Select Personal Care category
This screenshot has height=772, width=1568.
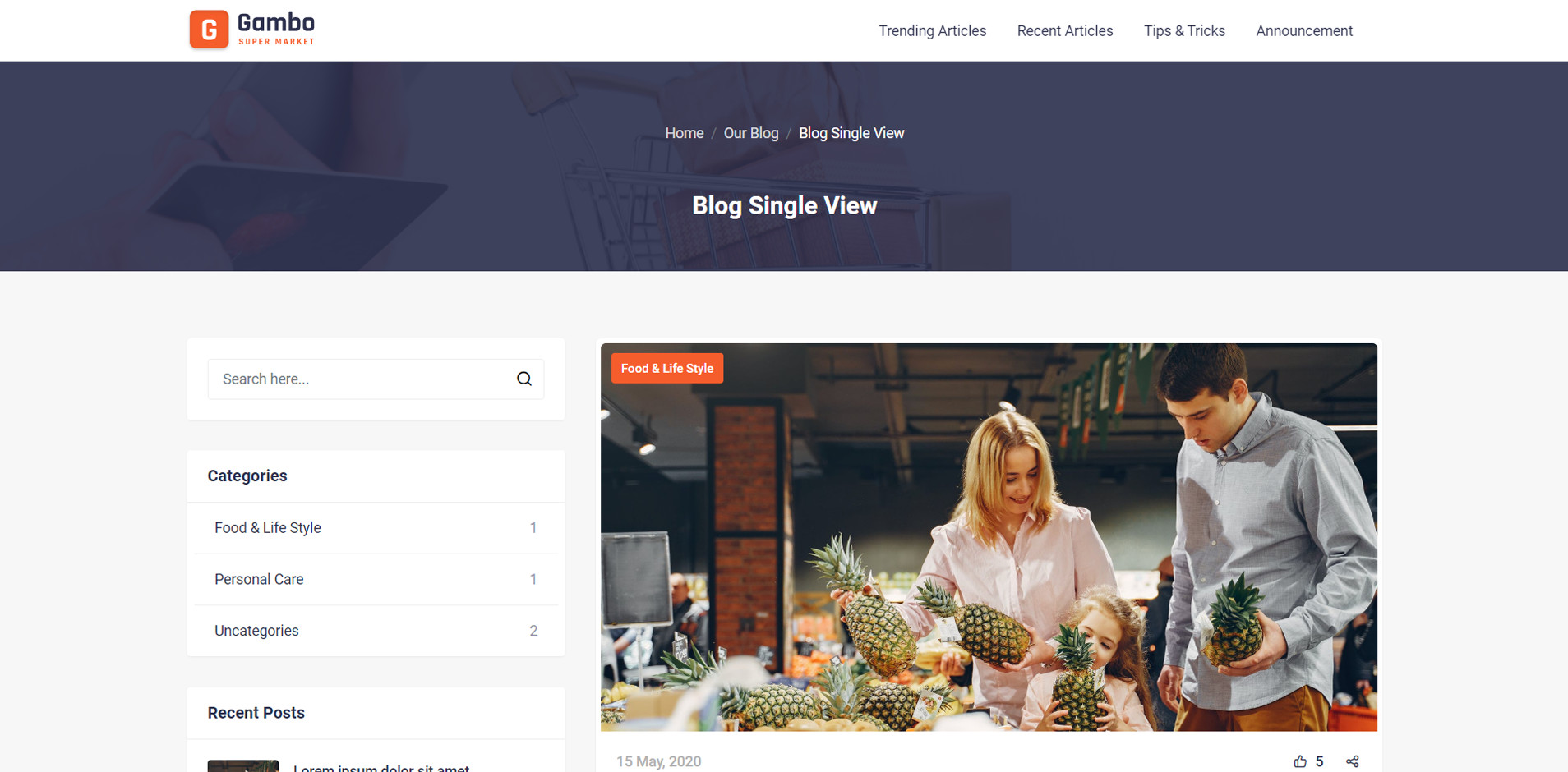[x=376, y=579]
